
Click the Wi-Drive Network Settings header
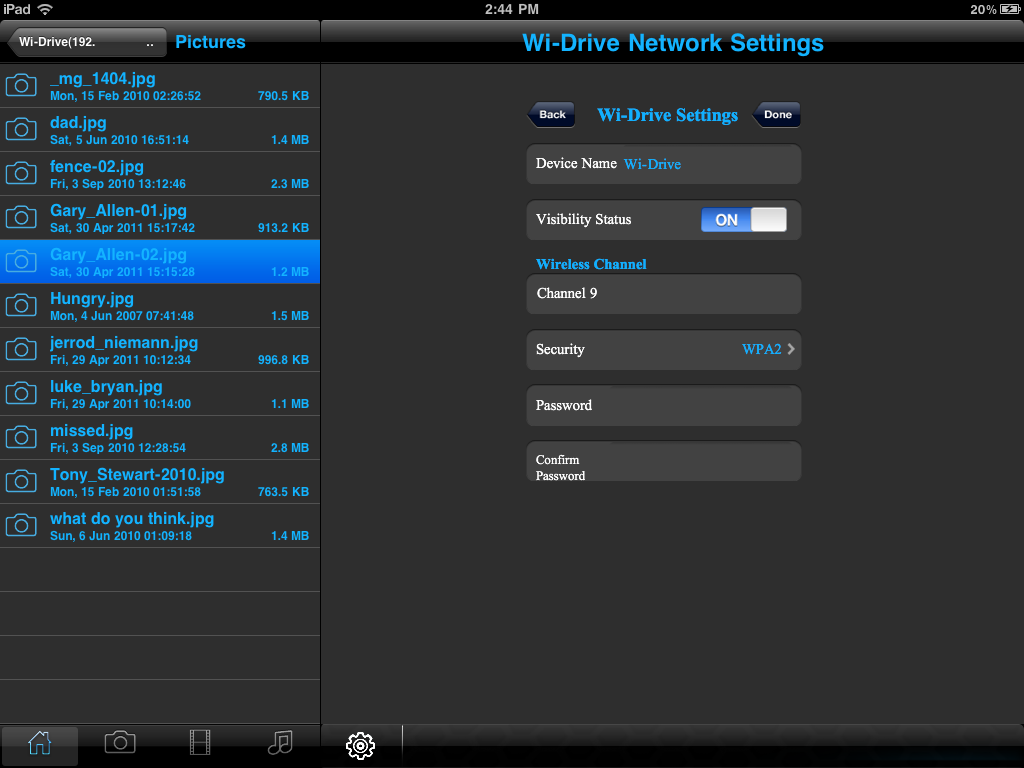point(673,43)
